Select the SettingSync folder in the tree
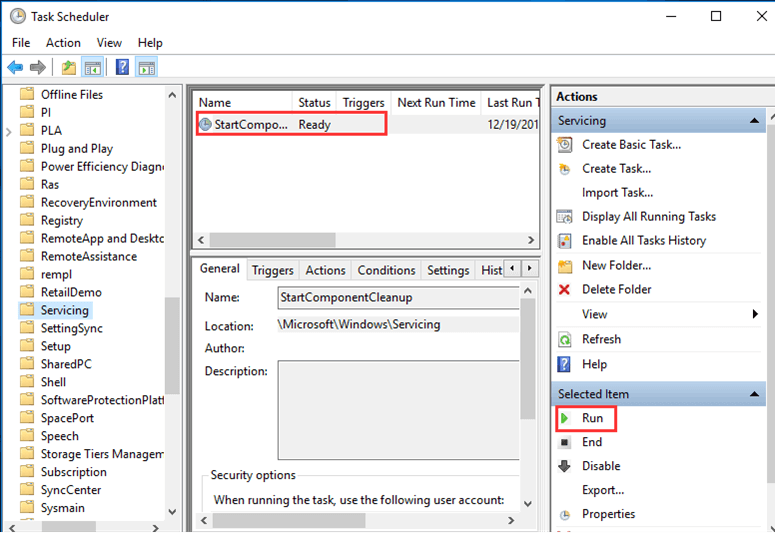Viewport: 775px width, 533px height. pyautogui.click(x=72, y=328)
